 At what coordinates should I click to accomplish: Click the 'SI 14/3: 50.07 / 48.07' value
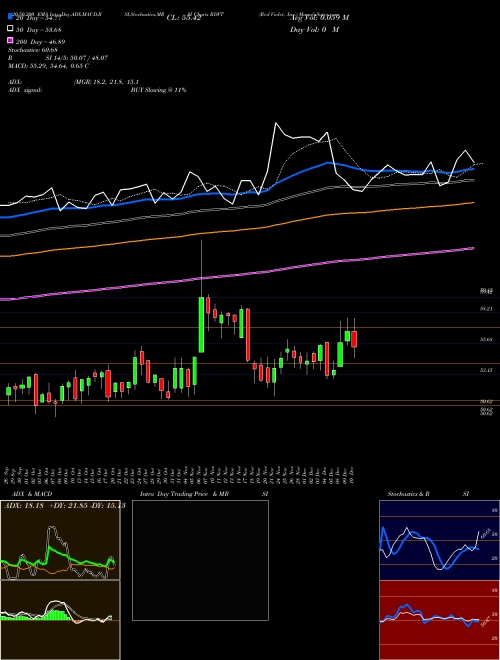[x=77, y=58]
